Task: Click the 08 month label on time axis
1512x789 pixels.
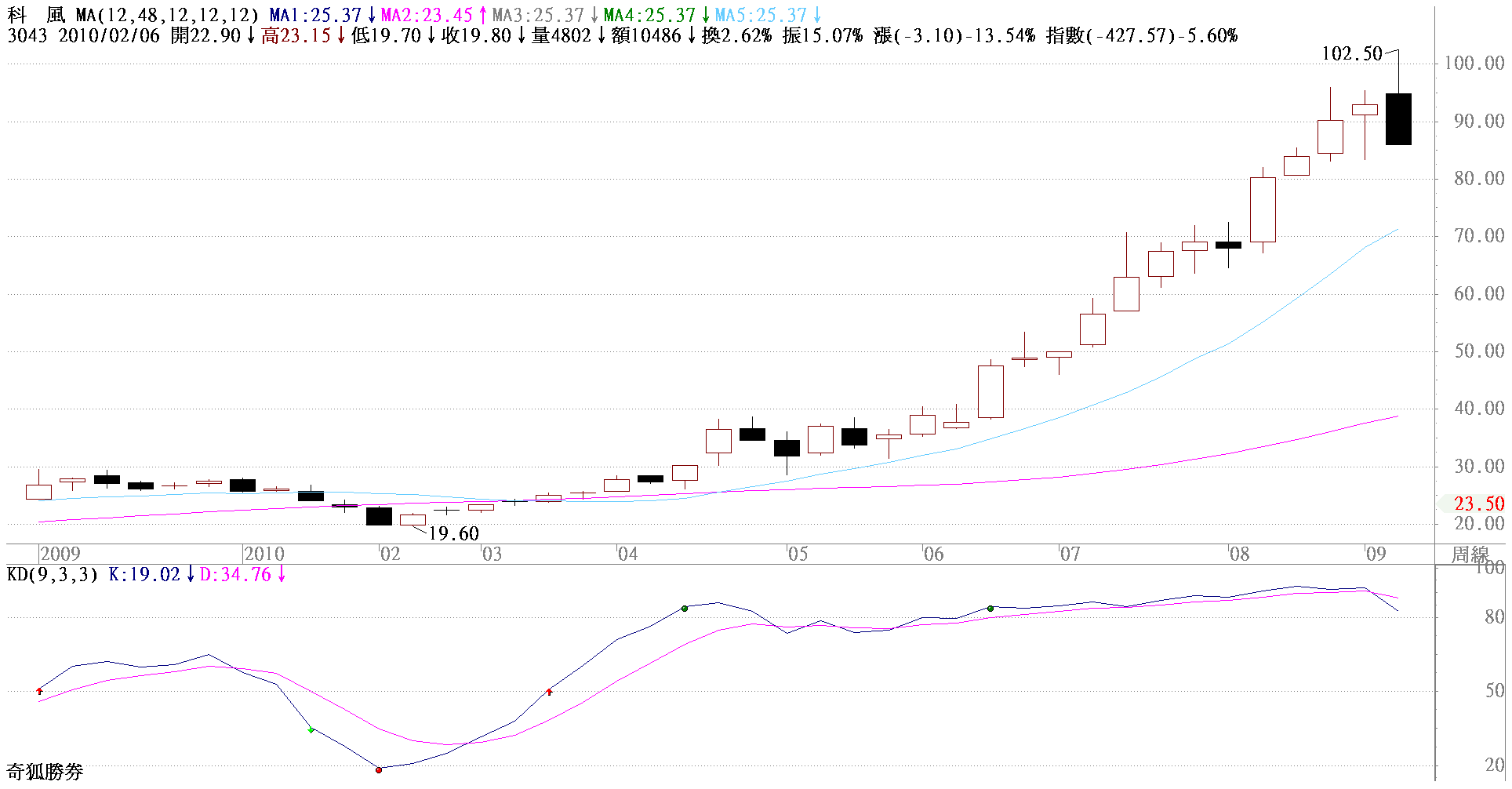Action: 1239,554
